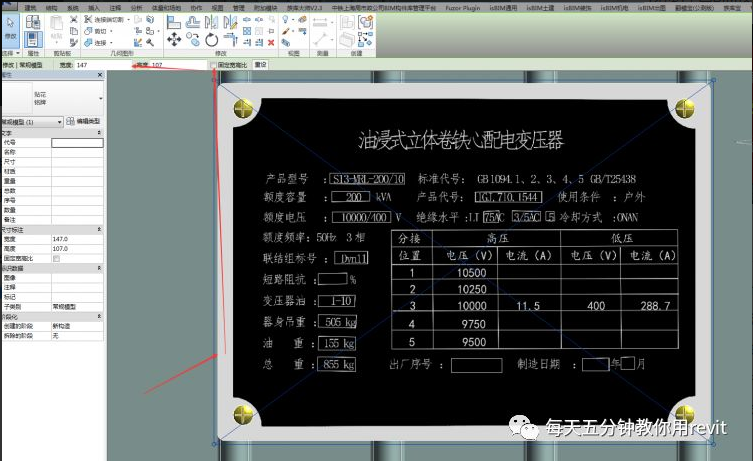Open the 剪切 geometry dropdown
Image resolution: width=753 pixels, height=461 pixels.
111,31
